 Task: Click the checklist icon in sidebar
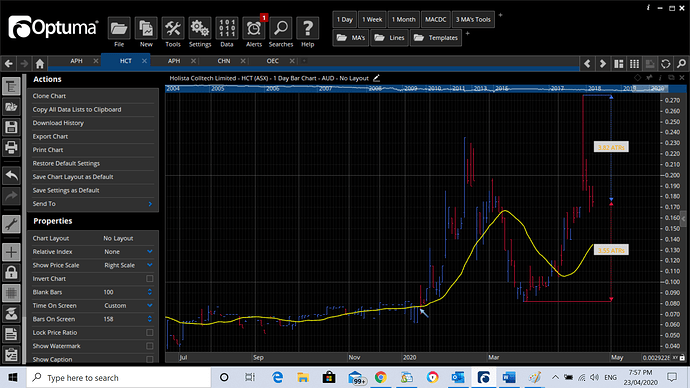pyautogui.click(x=11, y=355)
